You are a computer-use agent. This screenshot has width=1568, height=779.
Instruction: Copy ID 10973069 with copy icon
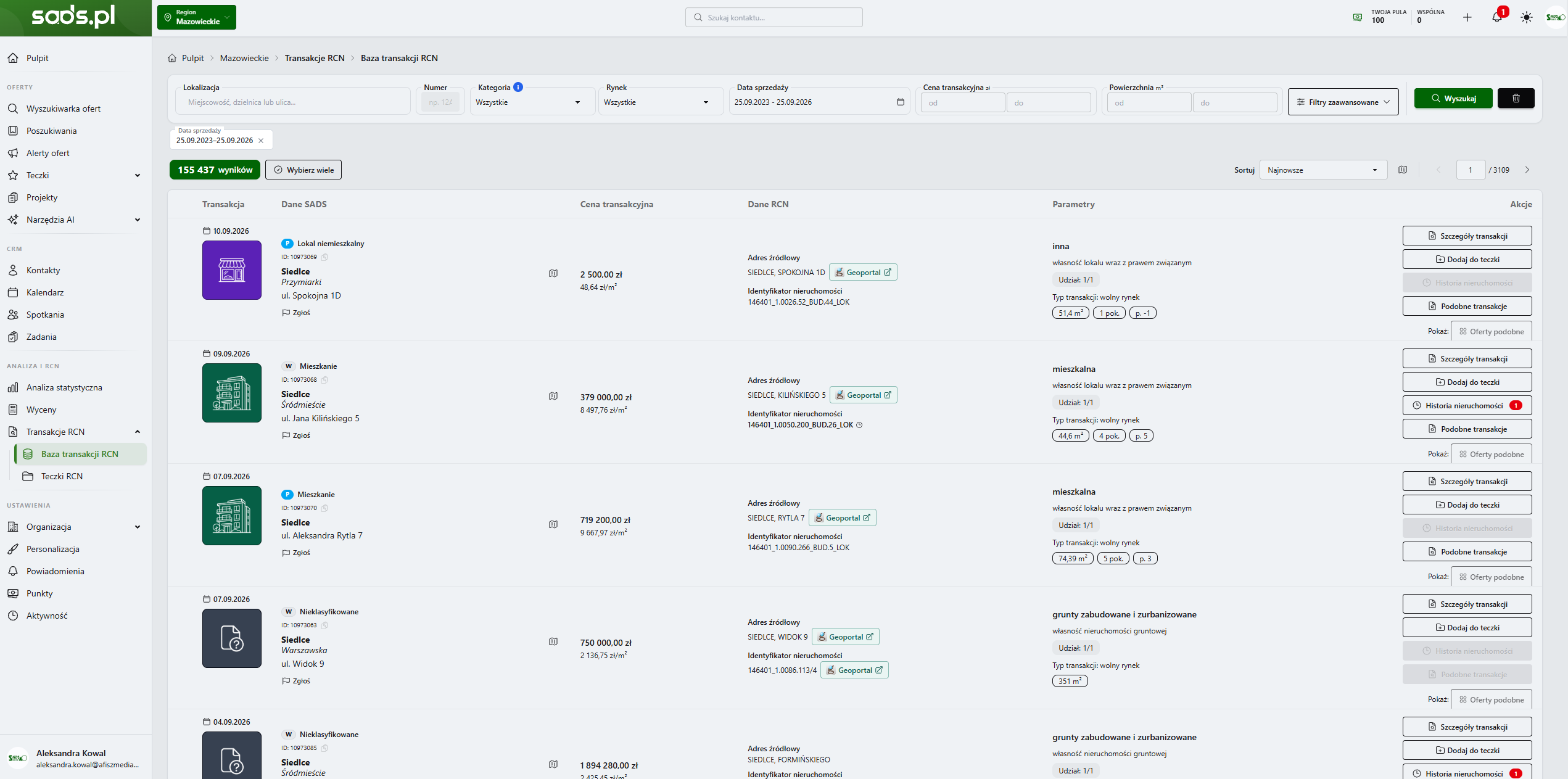(x=324, y=257)
